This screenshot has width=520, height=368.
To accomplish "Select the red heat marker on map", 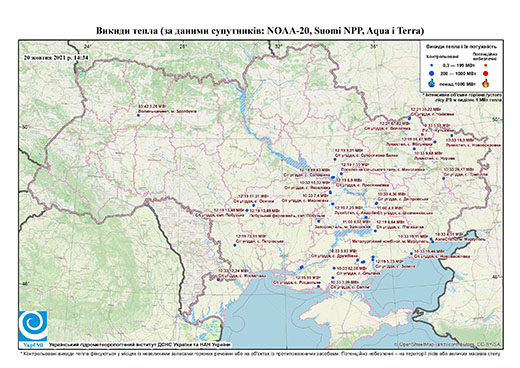I will click(x=422, y=134).
